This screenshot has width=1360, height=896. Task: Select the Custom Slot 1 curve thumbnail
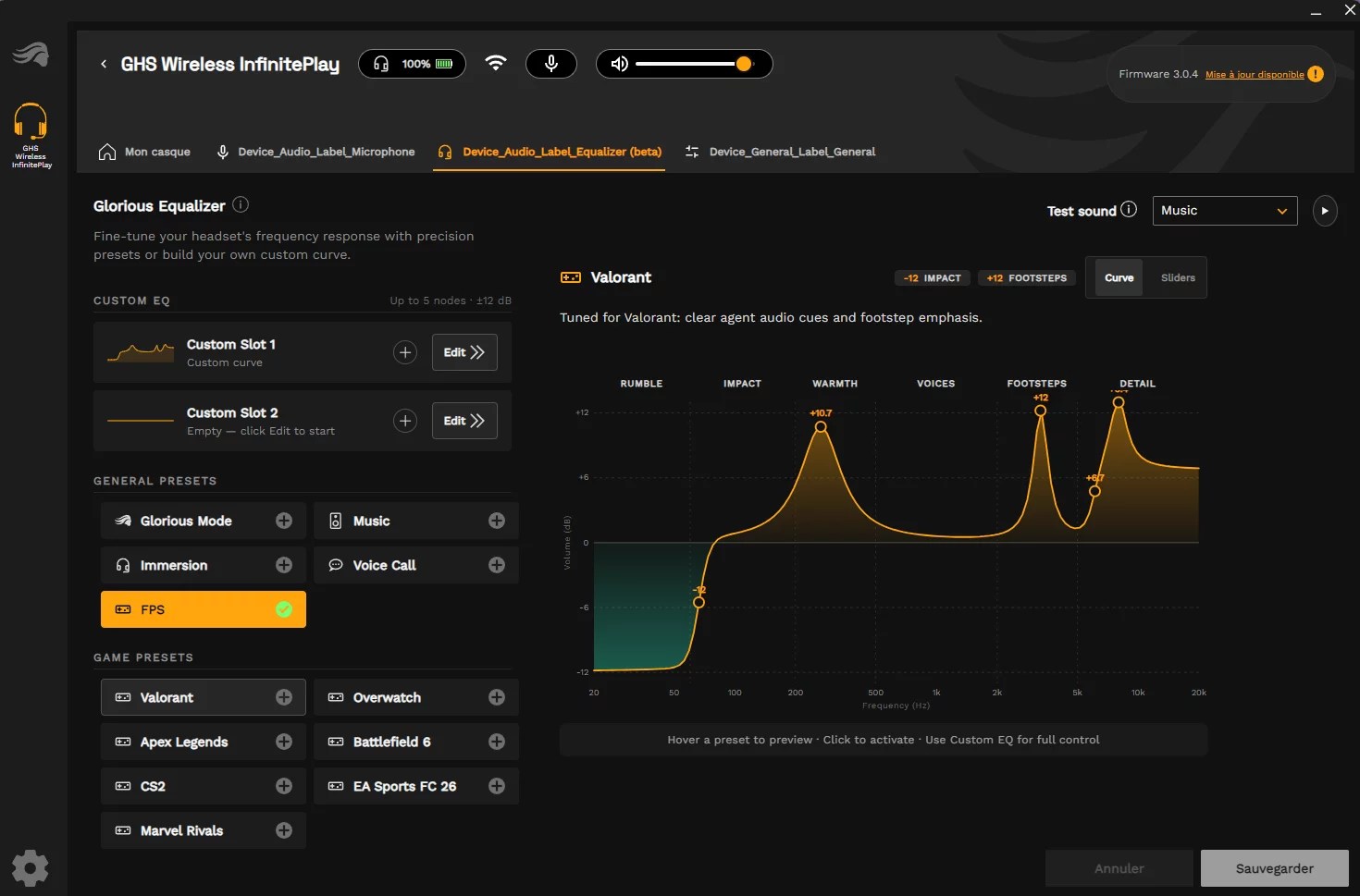[141, 352]
